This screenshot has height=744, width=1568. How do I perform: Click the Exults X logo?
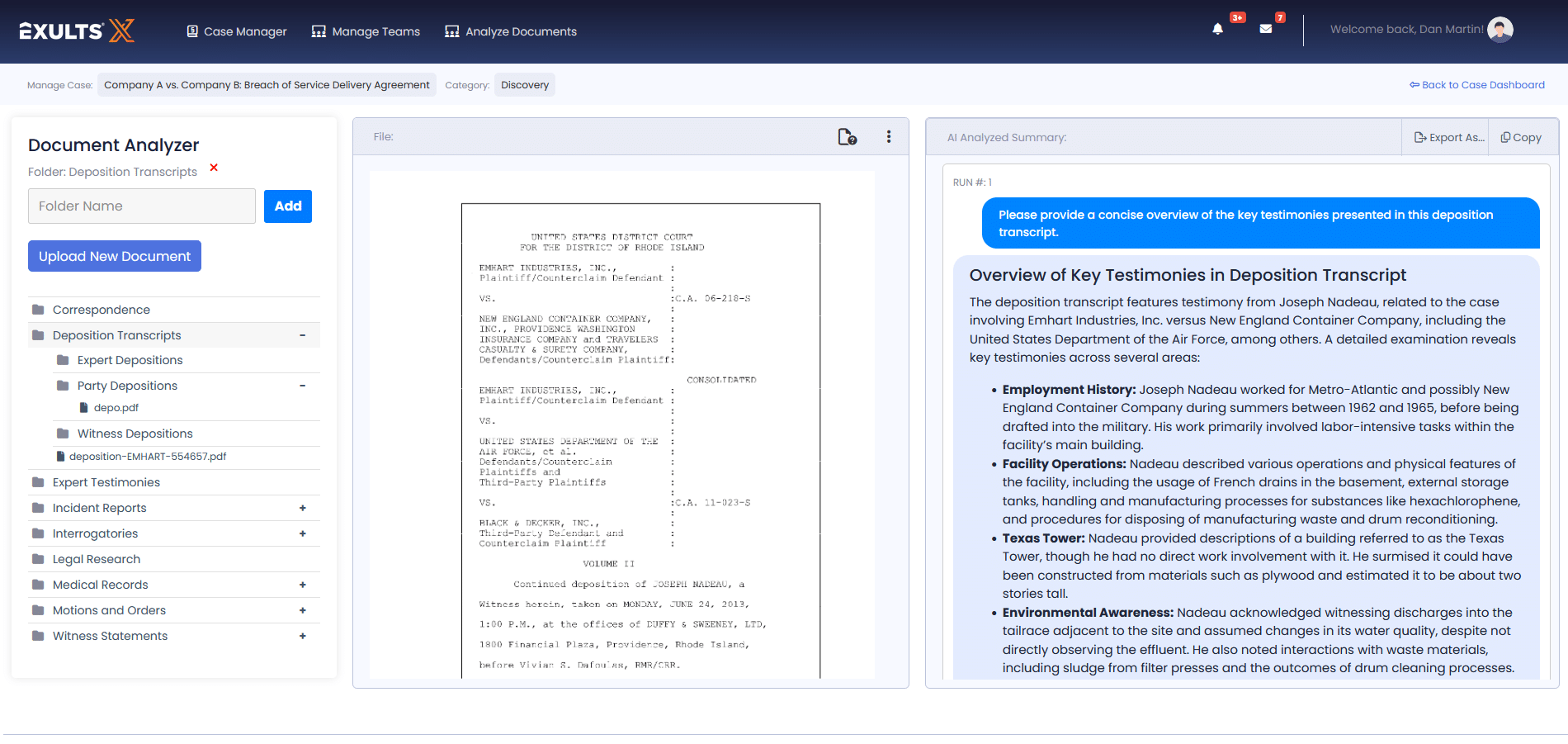(77, 31)
